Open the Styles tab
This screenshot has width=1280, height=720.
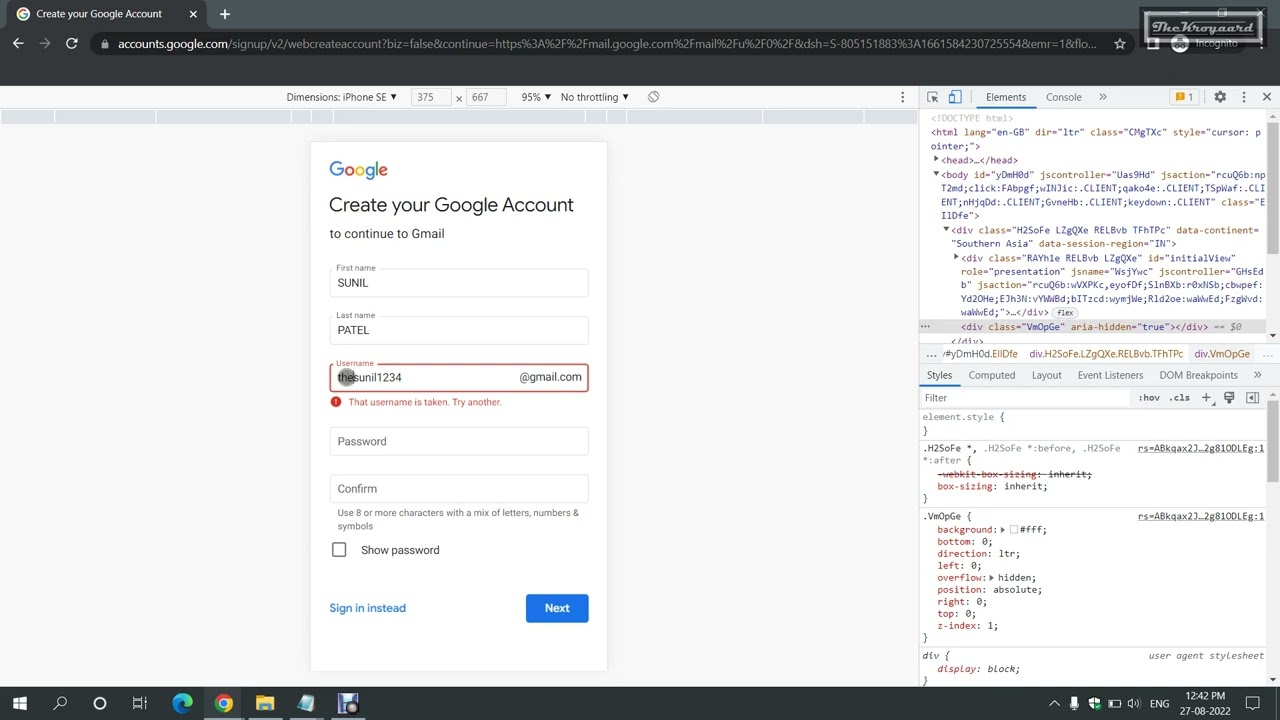point(939,375)
